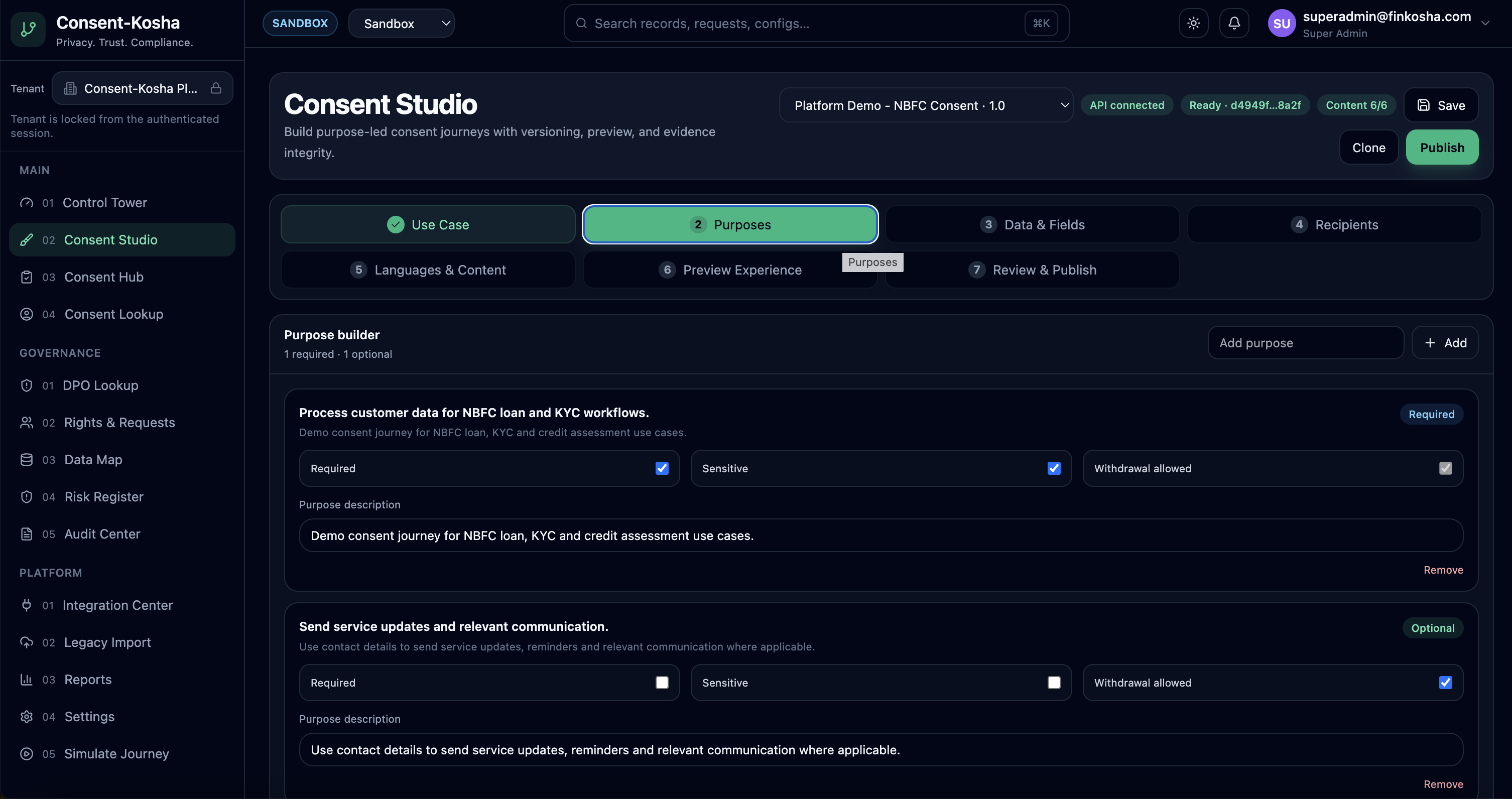Click the Simulate Journey play icon
Image resolution: width=1512 pixels, height=799 pixels.
27,754
